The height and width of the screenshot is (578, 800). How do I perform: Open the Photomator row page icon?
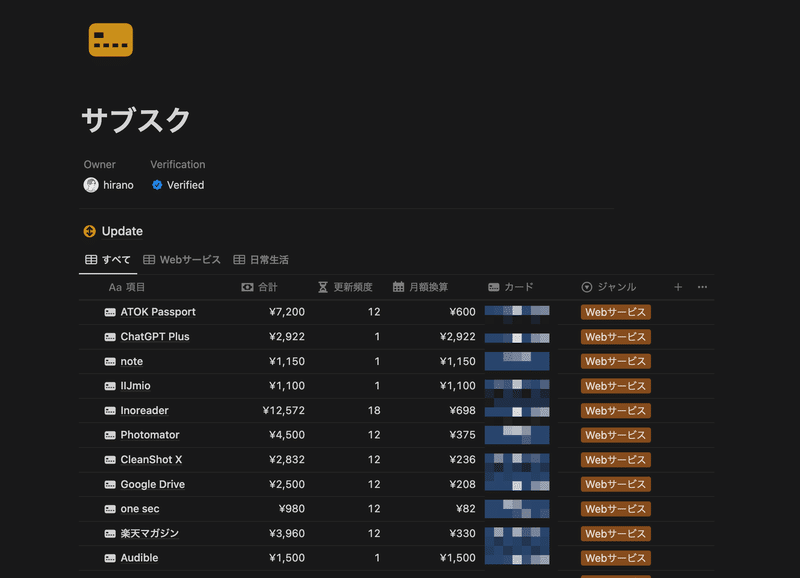(x=110, y=435)
